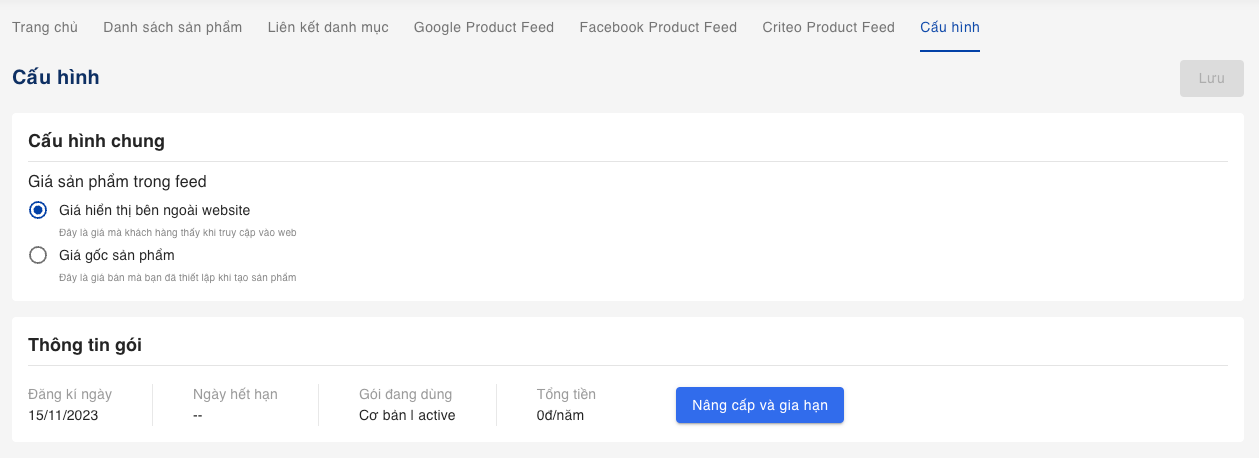Click the Giá sản phẩm trong feed label

(x=117, y=181)
